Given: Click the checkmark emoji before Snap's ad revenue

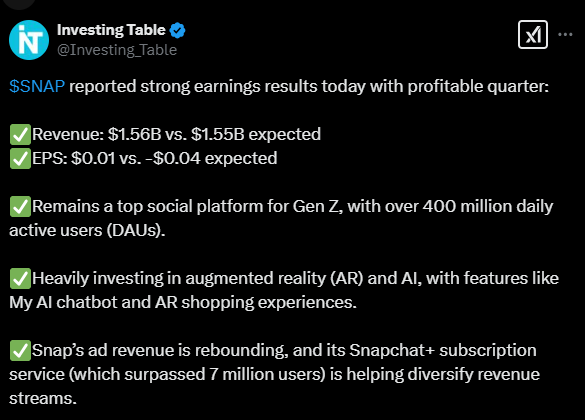Looking at the screenshot, I should pos(20,351).
